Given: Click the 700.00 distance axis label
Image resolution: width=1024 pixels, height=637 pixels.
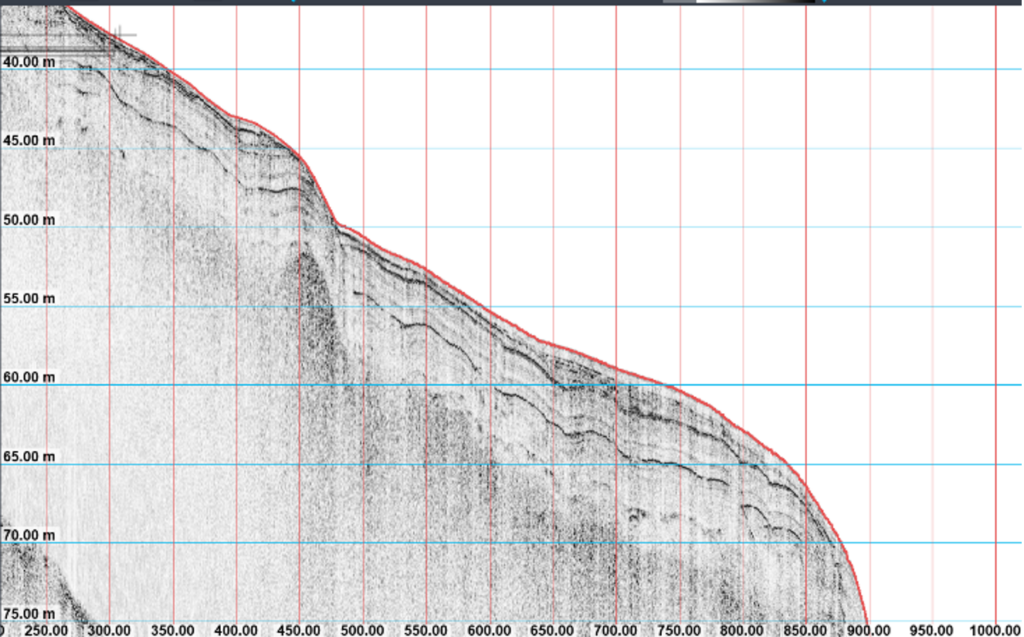Looking at the screenshot, I should [x=616, y=631].
